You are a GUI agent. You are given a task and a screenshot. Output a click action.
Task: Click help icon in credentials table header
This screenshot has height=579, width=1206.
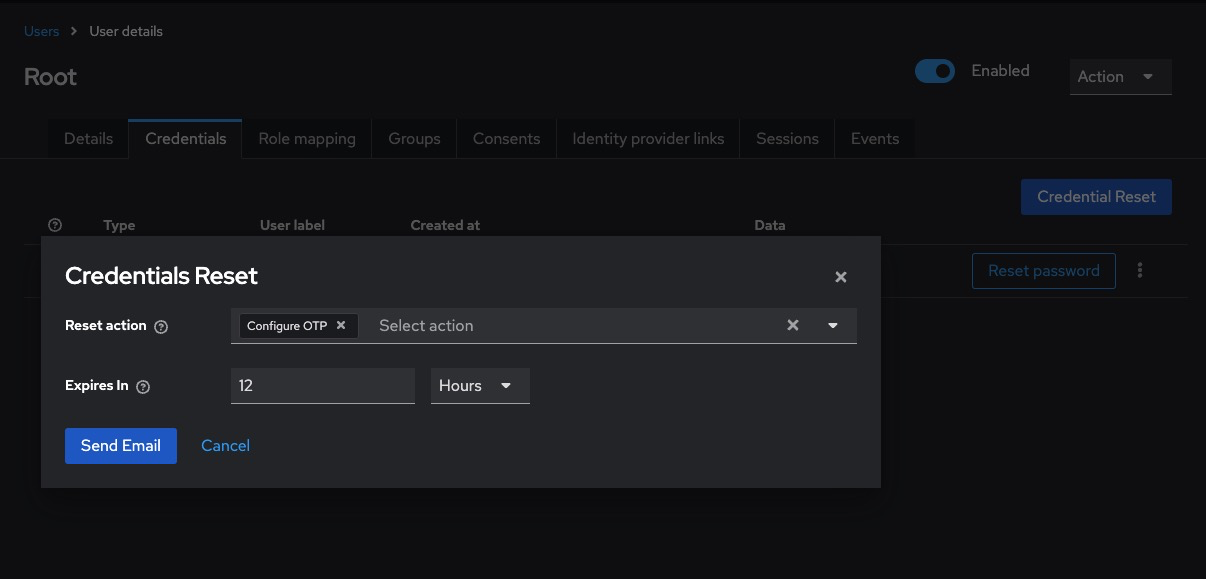pyautogui.click(x=55, y=225)
